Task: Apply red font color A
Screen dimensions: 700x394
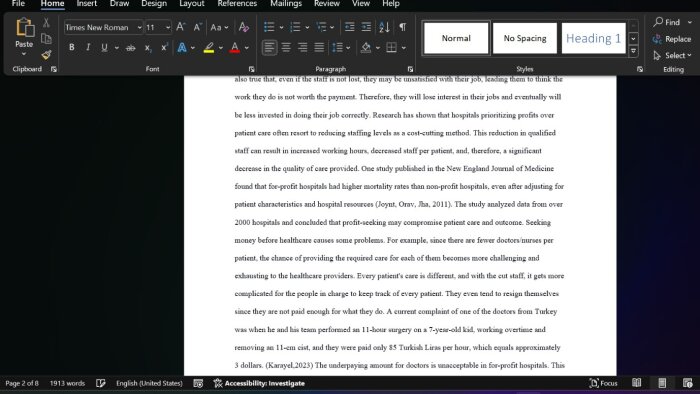Action: (235, 48)
